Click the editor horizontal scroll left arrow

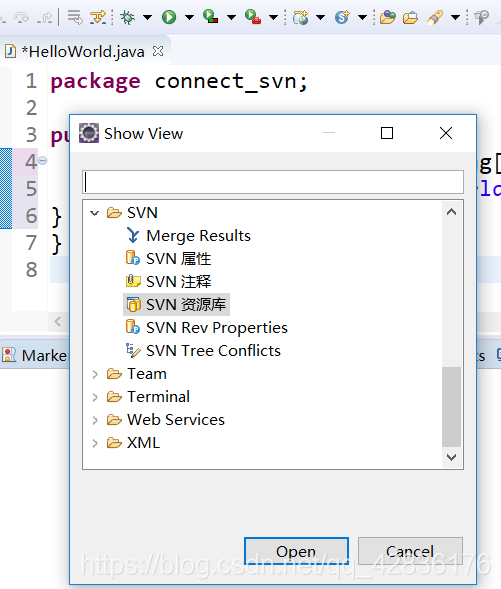[57, 322]
